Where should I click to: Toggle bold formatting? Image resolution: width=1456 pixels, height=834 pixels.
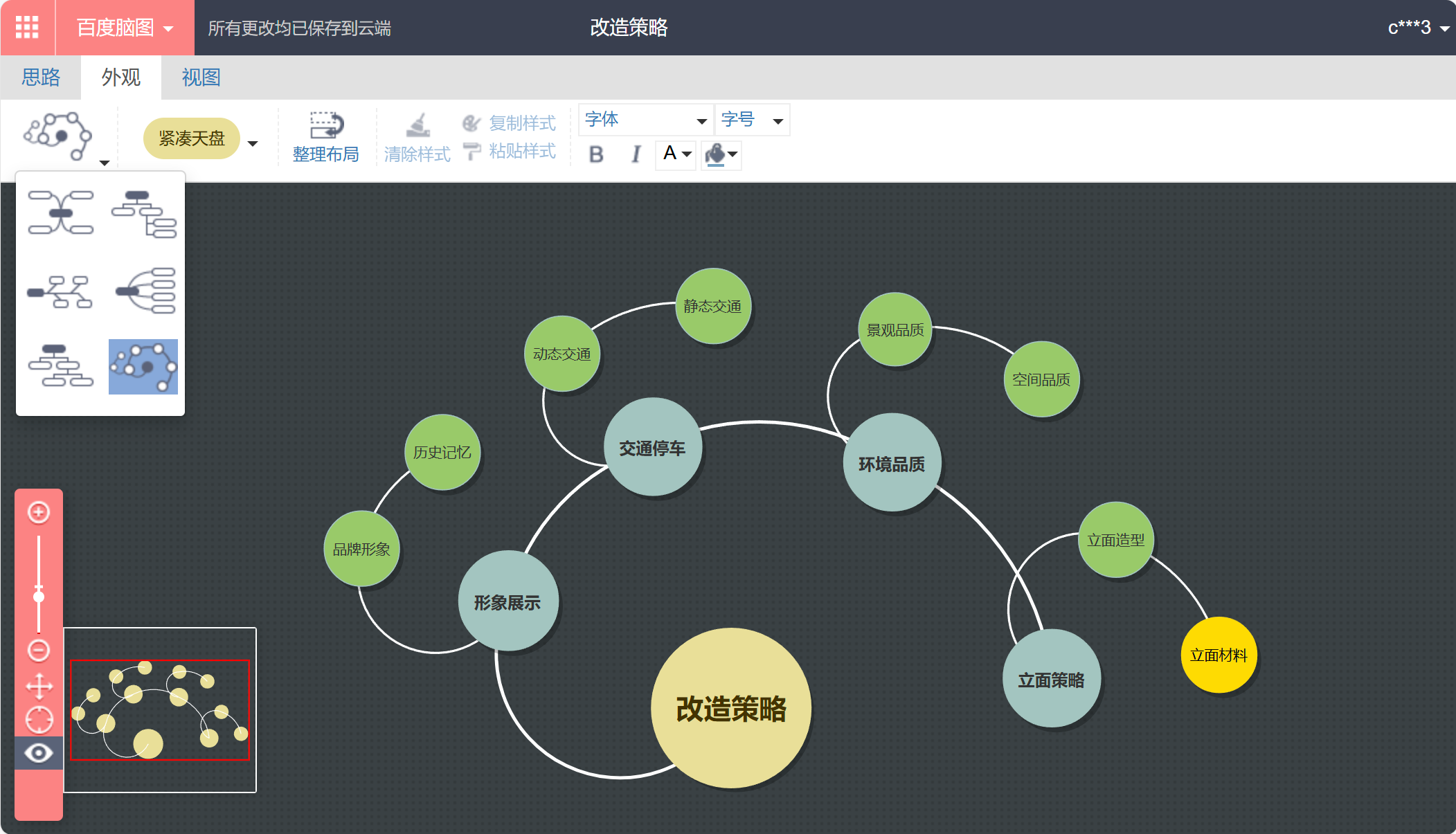point(595,155)
